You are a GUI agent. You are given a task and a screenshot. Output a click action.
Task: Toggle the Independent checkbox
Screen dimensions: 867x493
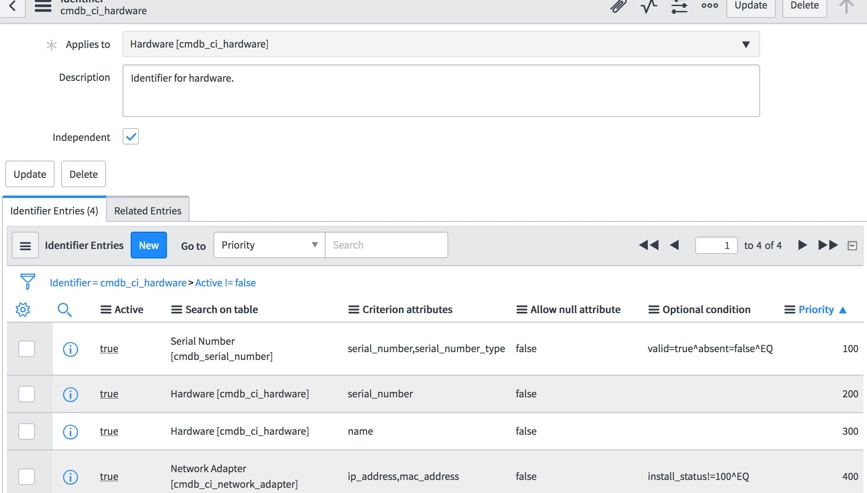click(131, 137)
